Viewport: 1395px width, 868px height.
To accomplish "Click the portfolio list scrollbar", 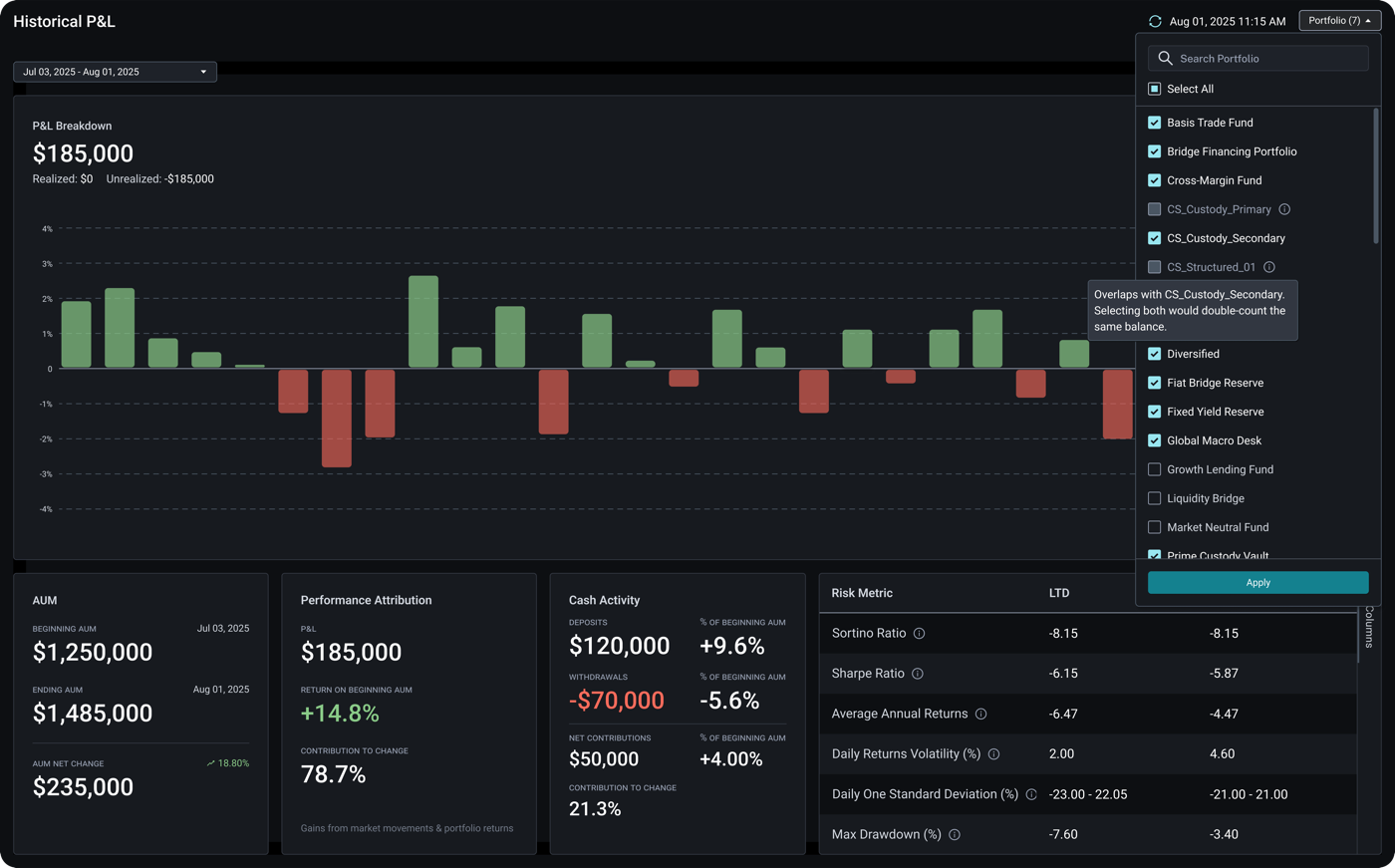I will pyautogui.click(x=1376, y=175).
